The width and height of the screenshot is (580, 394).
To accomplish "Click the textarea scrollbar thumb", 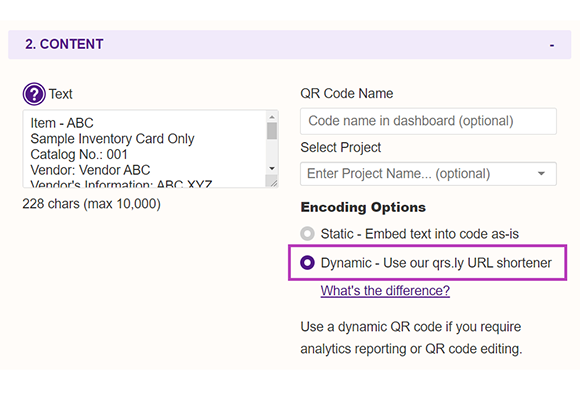I will [x=272, y=131].
